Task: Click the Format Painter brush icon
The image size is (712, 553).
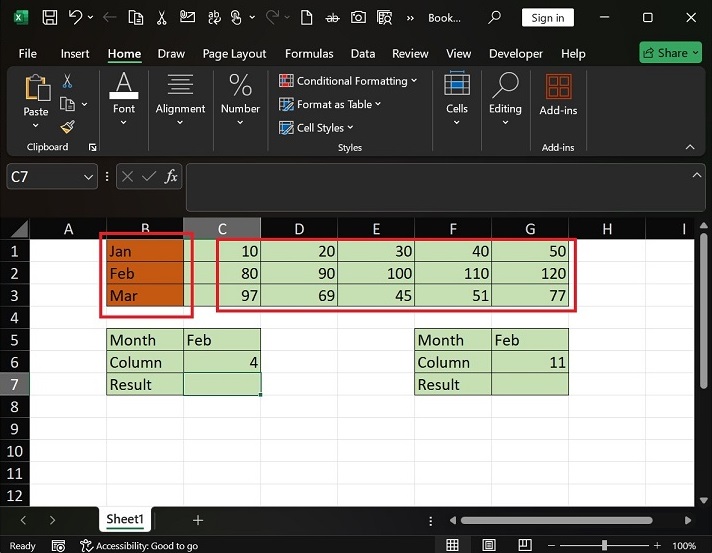Action: (67, 127)
